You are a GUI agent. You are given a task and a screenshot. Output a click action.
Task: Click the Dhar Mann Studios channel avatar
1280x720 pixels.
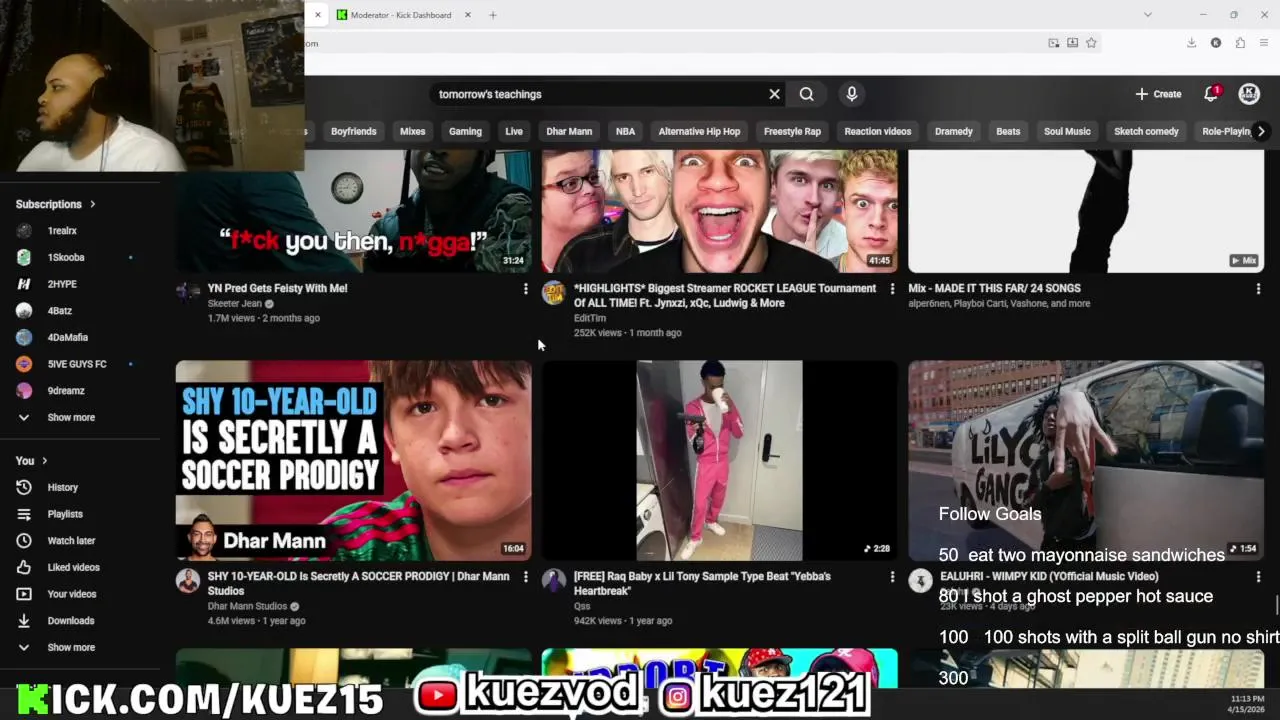pyautogui.click(x=188, y=580)
